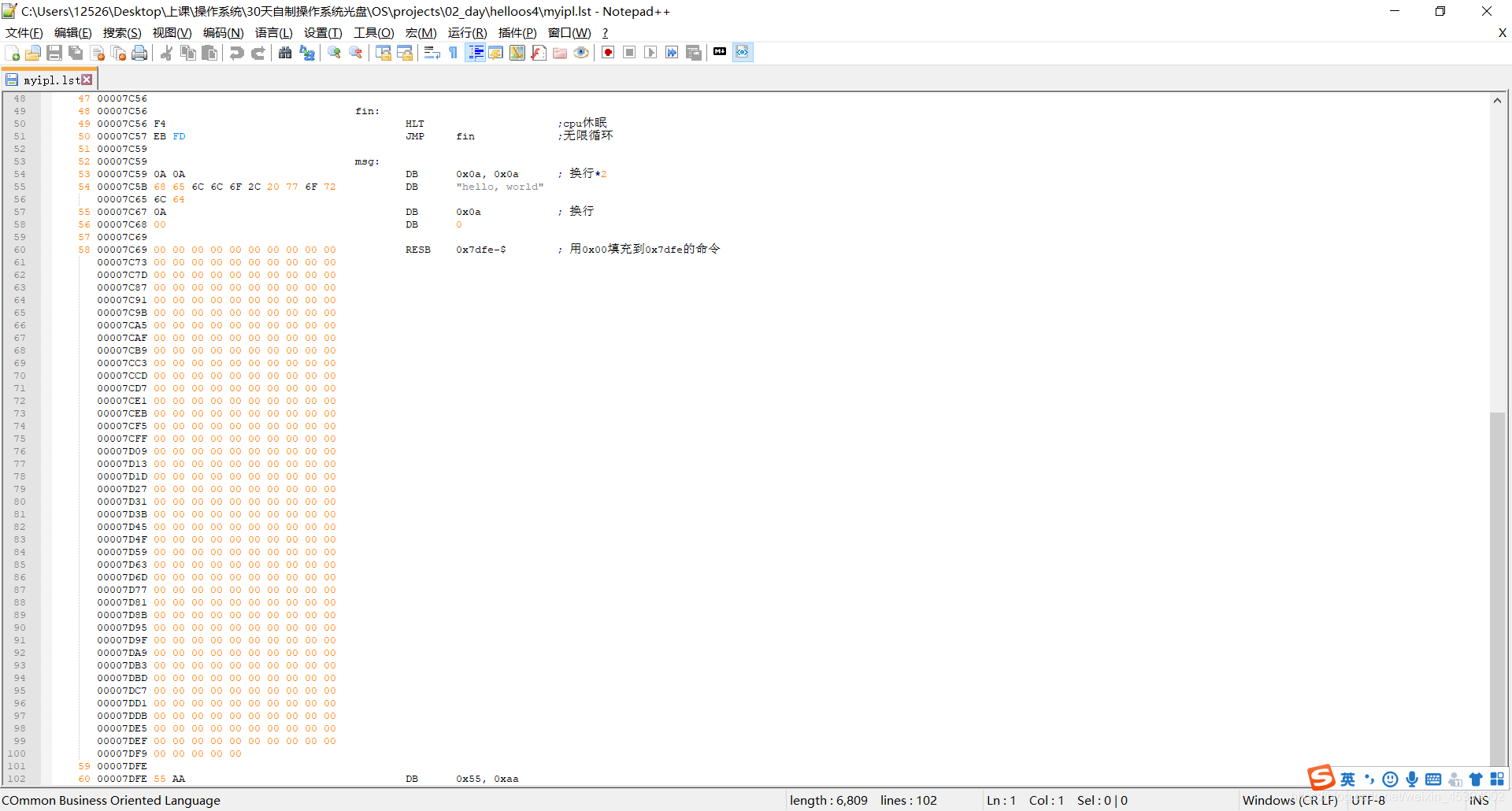
Task: Copy selection using toolbar copy icon
Action: pos(188,53)
